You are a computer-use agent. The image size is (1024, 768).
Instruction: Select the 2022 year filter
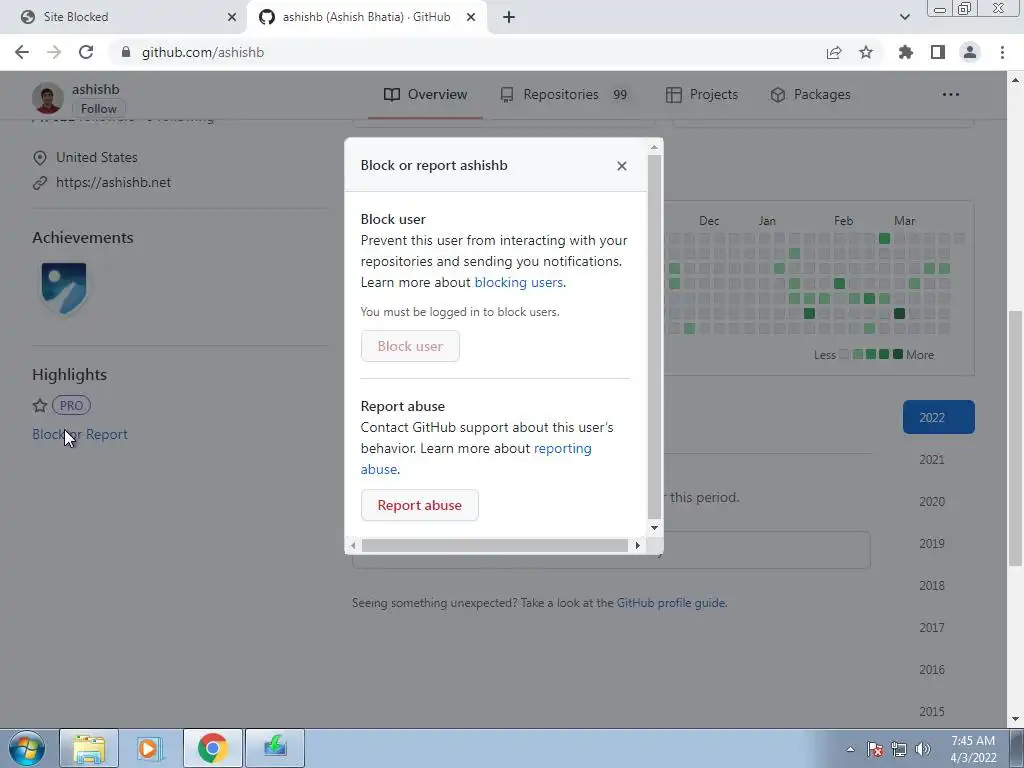(938, 417)
